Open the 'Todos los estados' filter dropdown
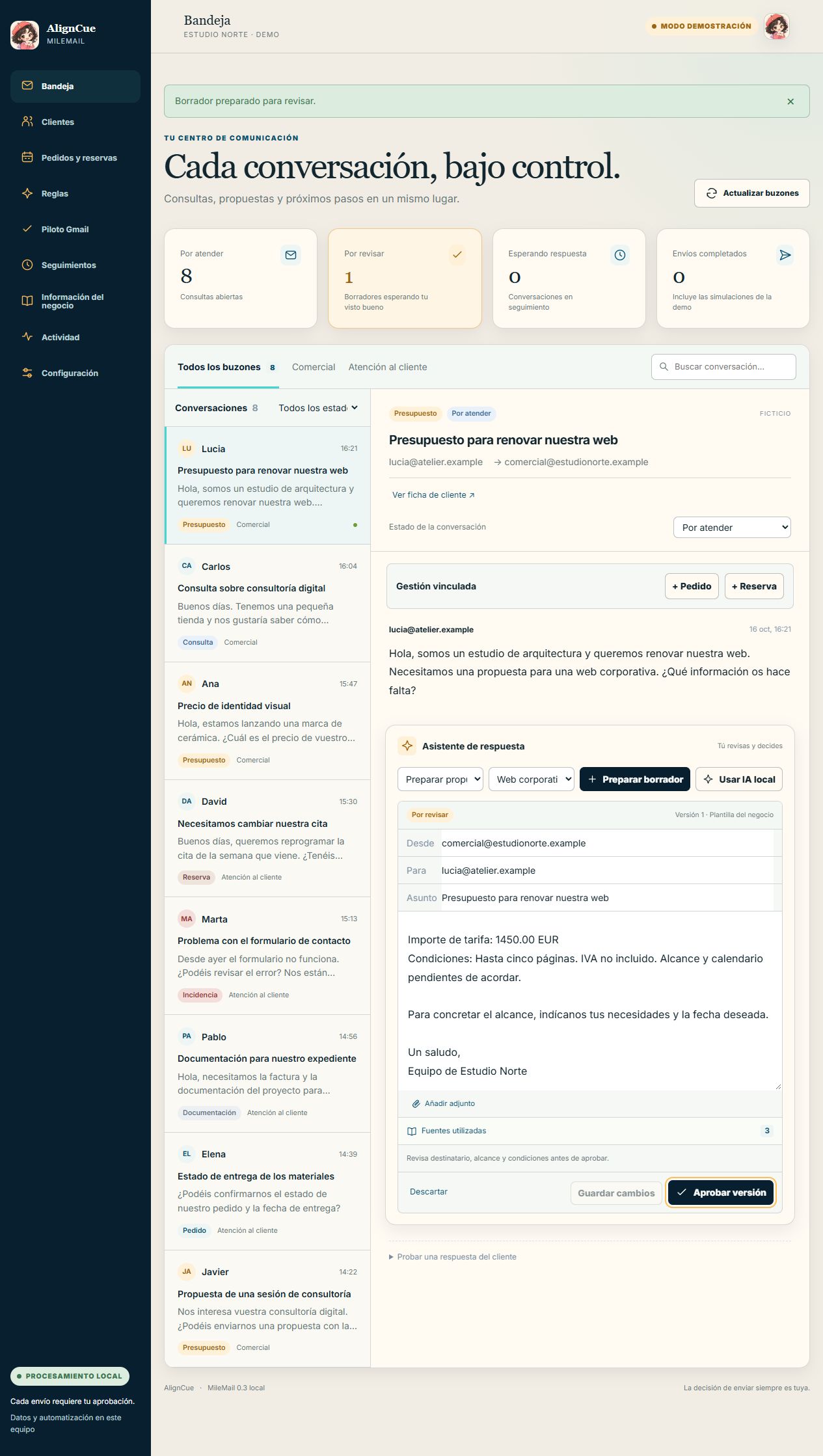 tap(318, 408)
